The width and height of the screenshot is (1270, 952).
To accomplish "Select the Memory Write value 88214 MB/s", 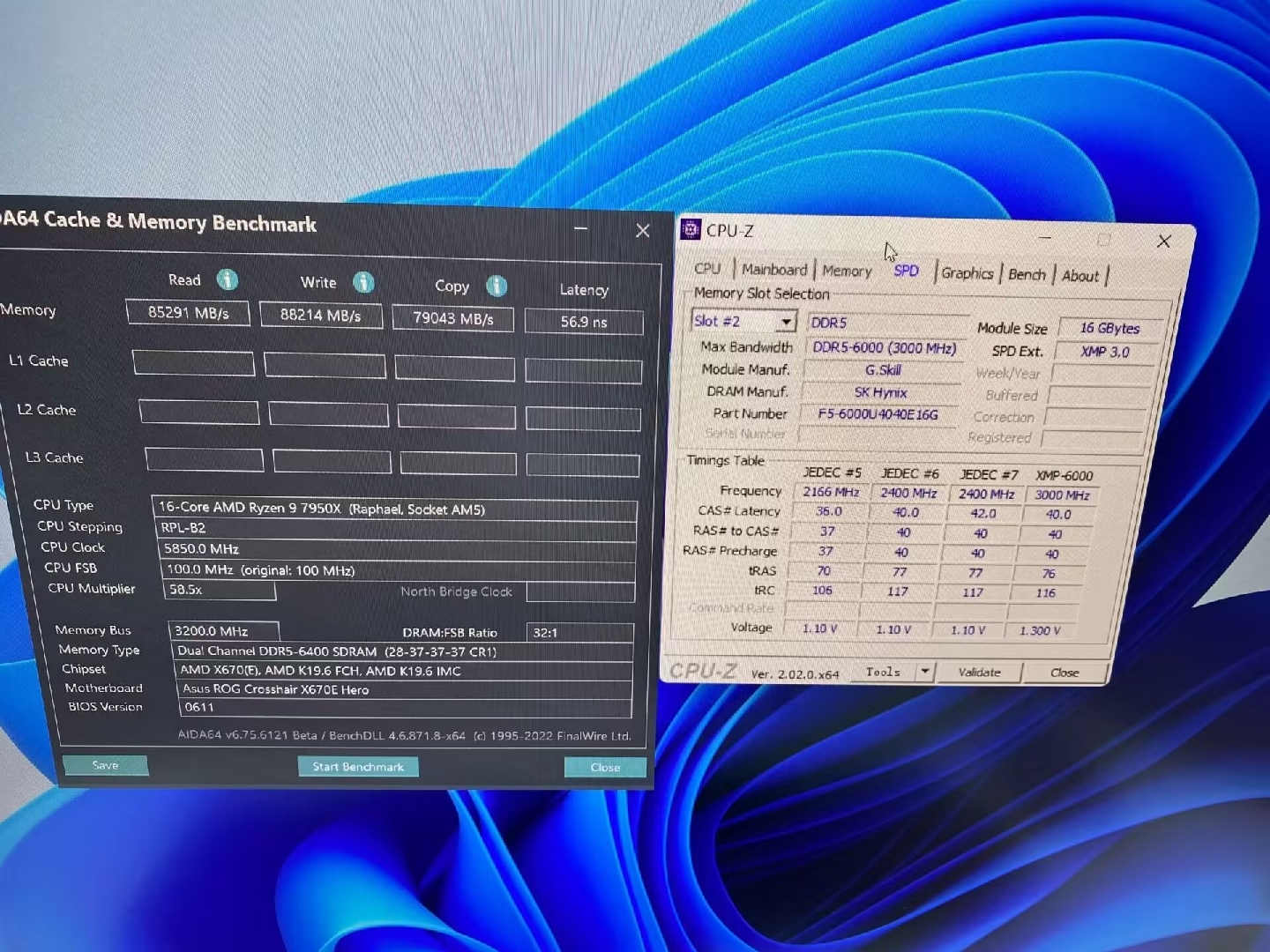I will tap(321, 316).
